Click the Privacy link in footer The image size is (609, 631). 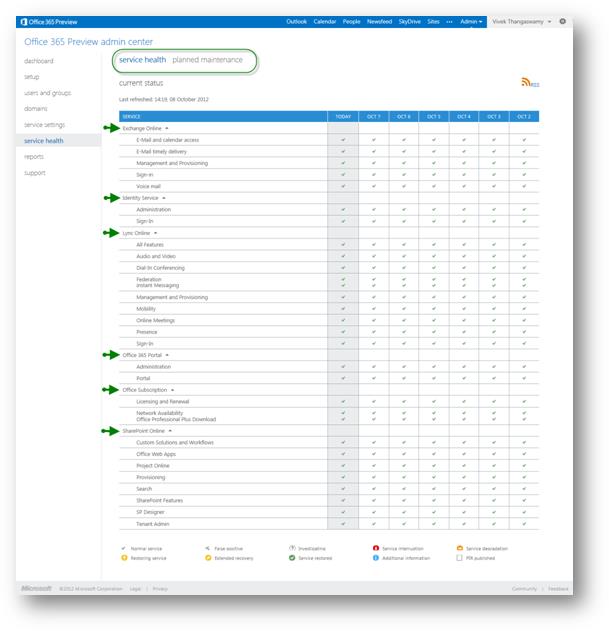pyautogui.click(x=160, y=589)
